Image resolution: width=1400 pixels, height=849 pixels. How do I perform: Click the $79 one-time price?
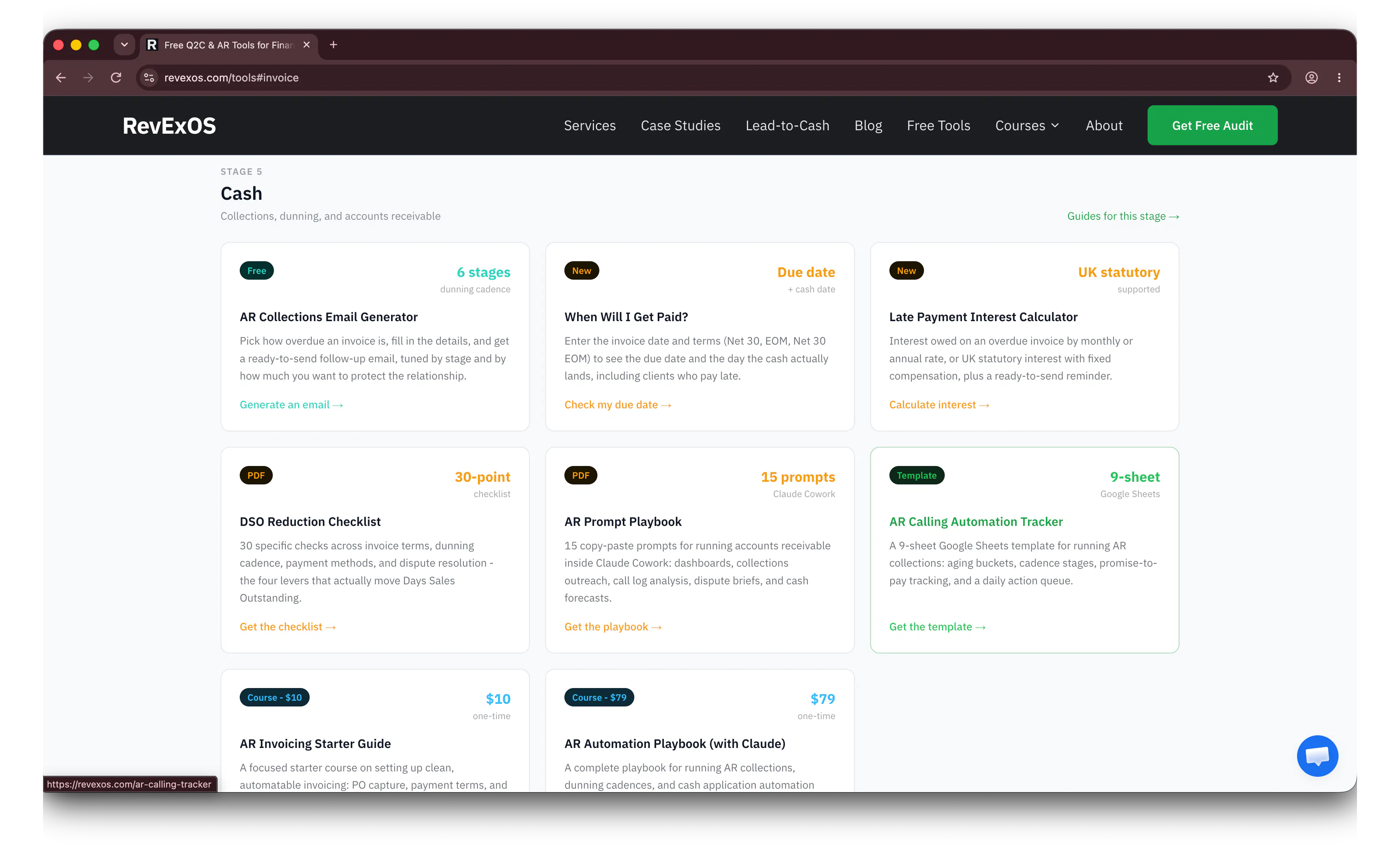[x=823, y=699]
